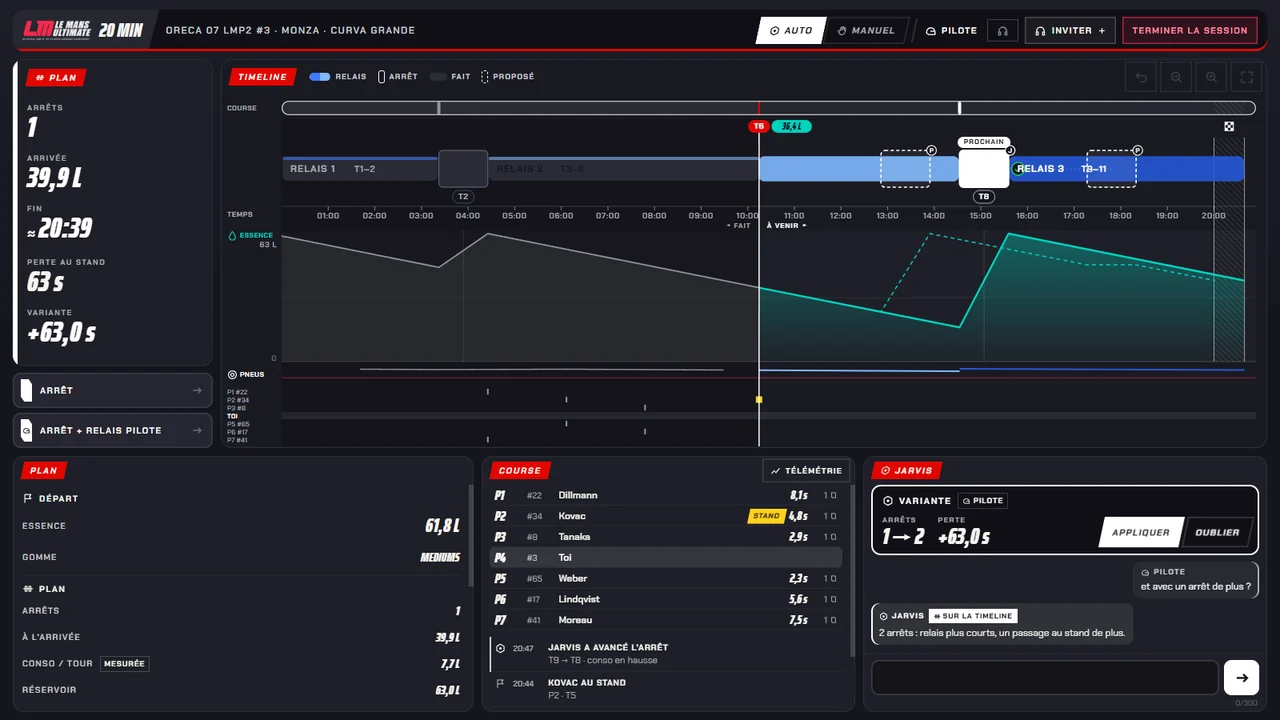Invite an engineer with the Inviter button
This screenshot has height=720, width=1280.
(x=1070, y=31)
